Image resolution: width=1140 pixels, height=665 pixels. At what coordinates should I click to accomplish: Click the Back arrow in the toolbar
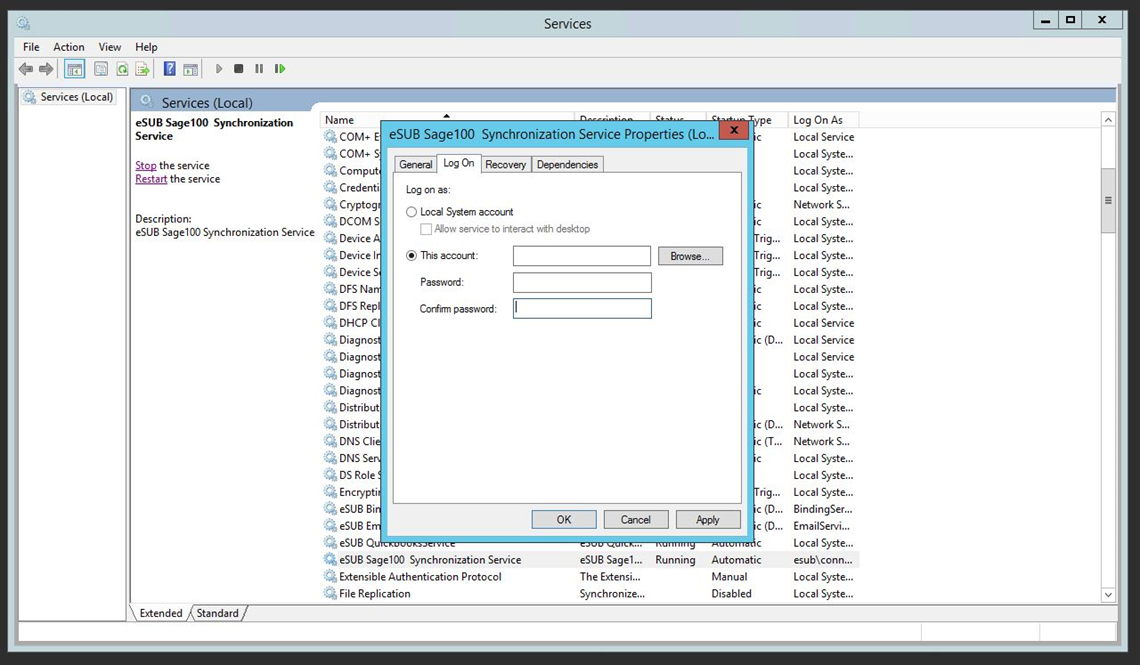click(x=26, y=69)
